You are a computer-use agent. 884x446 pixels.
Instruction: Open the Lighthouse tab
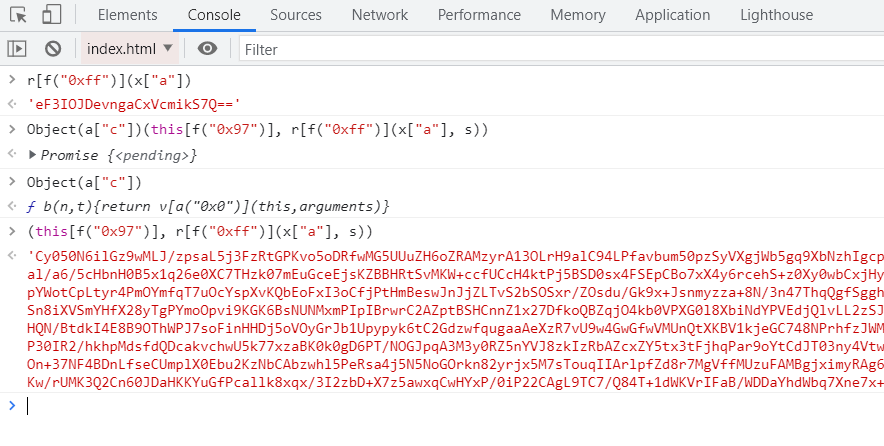click(776, 15)
